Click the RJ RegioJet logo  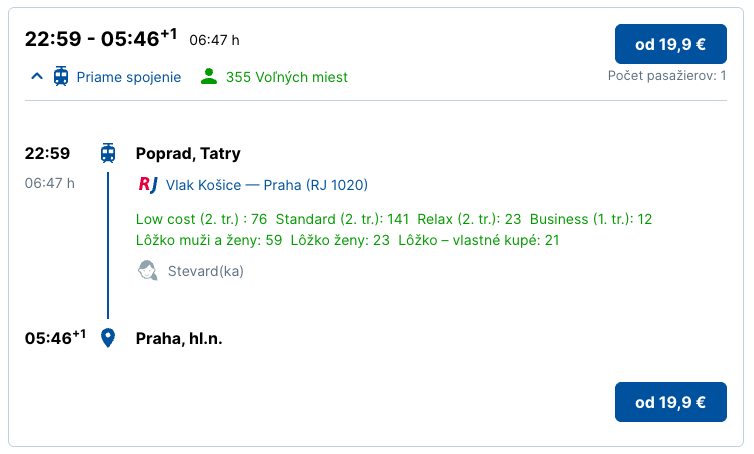(148, 185)
